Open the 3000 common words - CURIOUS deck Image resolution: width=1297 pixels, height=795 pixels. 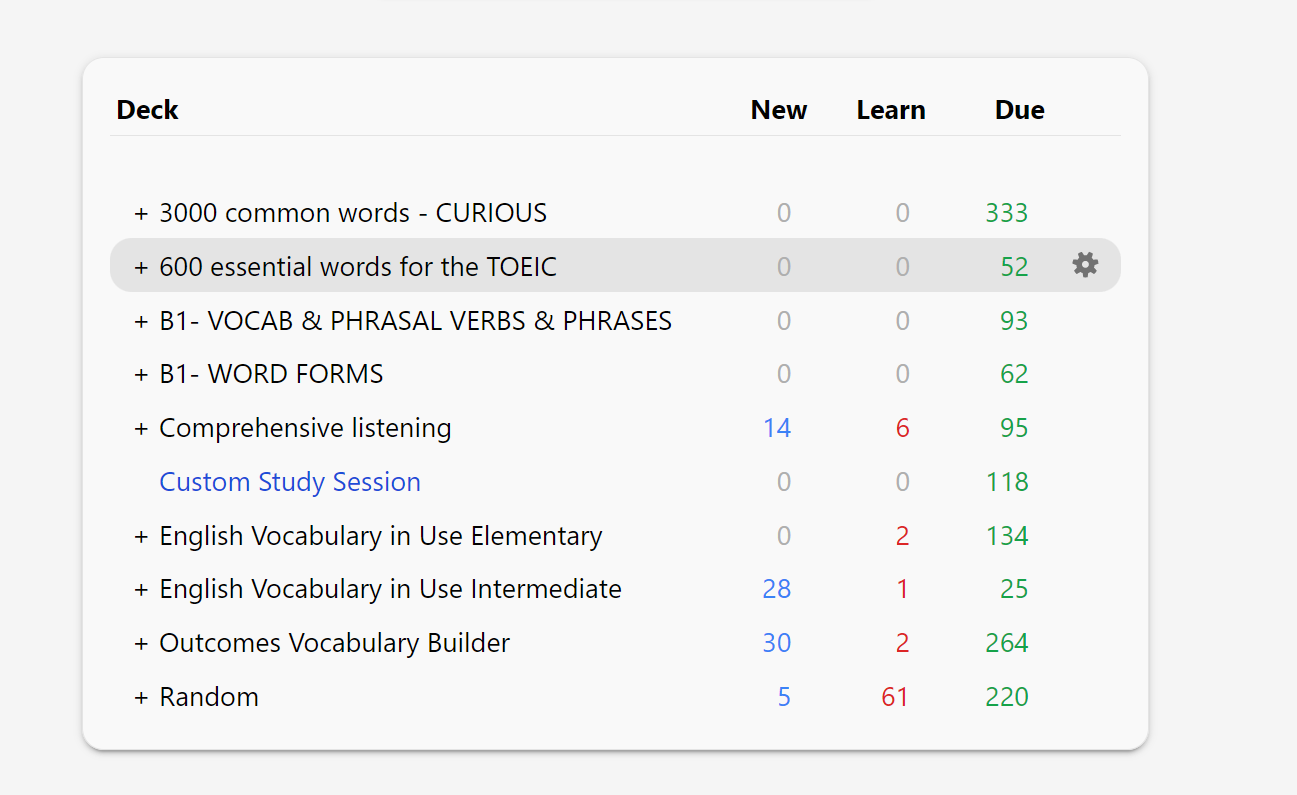pyautogui.click(x=353, y=213)
